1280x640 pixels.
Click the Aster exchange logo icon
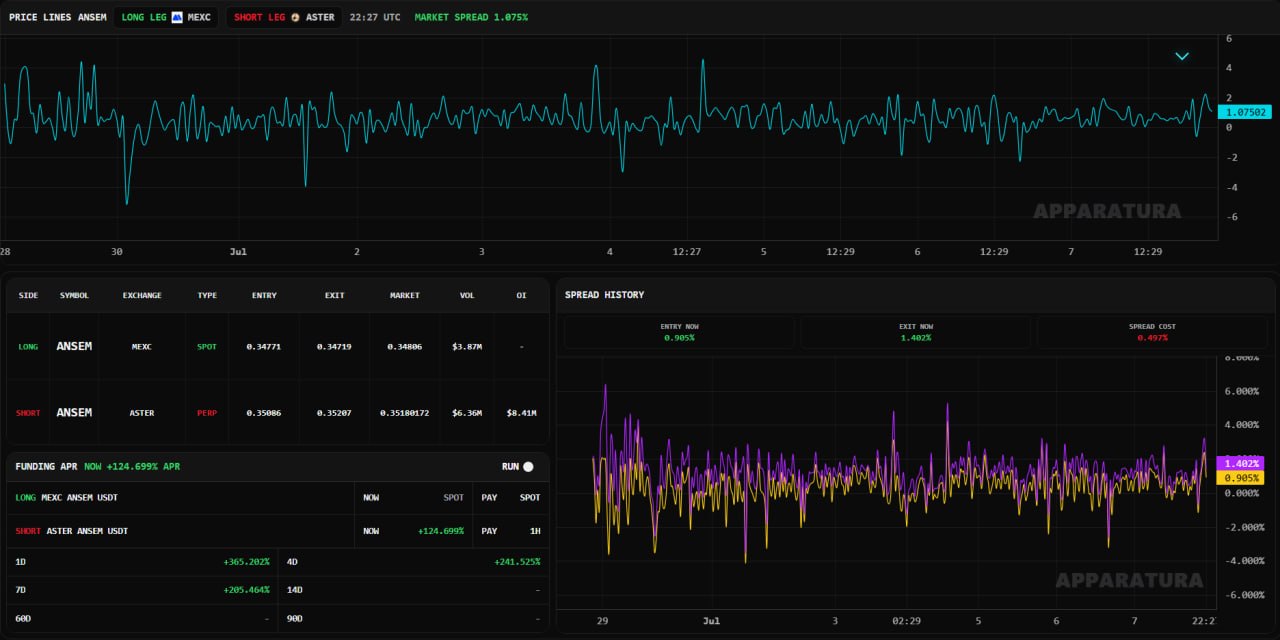[x=295, y=17]
